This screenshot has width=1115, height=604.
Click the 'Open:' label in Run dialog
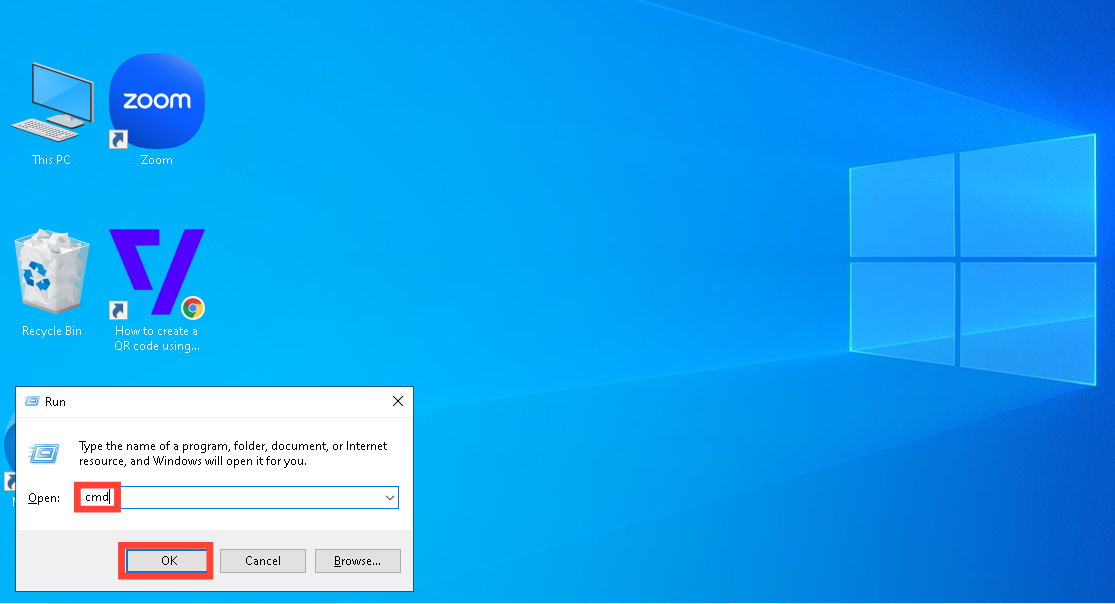pyautogui.click(x=43, y=498)
